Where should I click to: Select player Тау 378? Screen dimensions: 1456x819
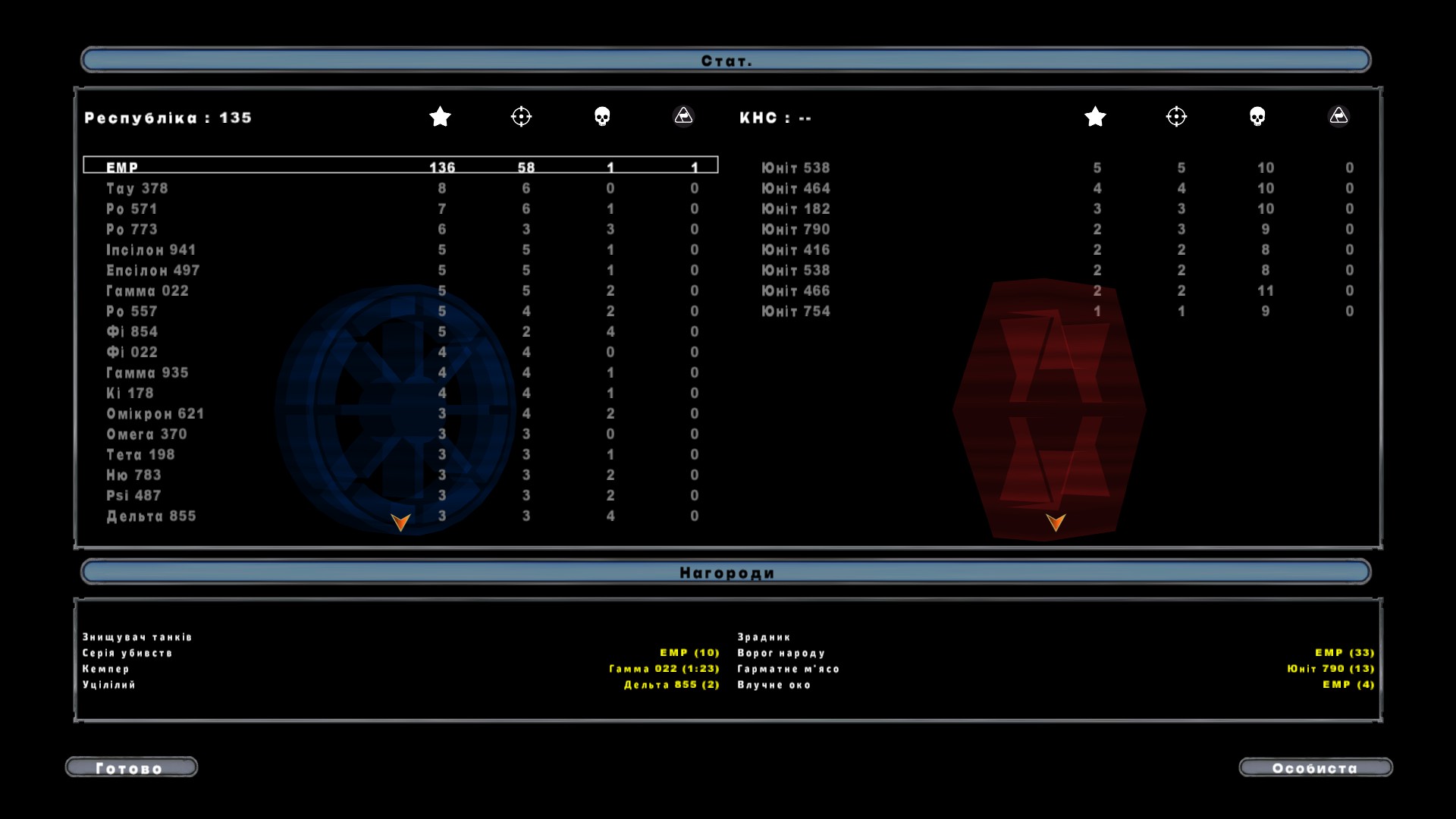point(400,188)
